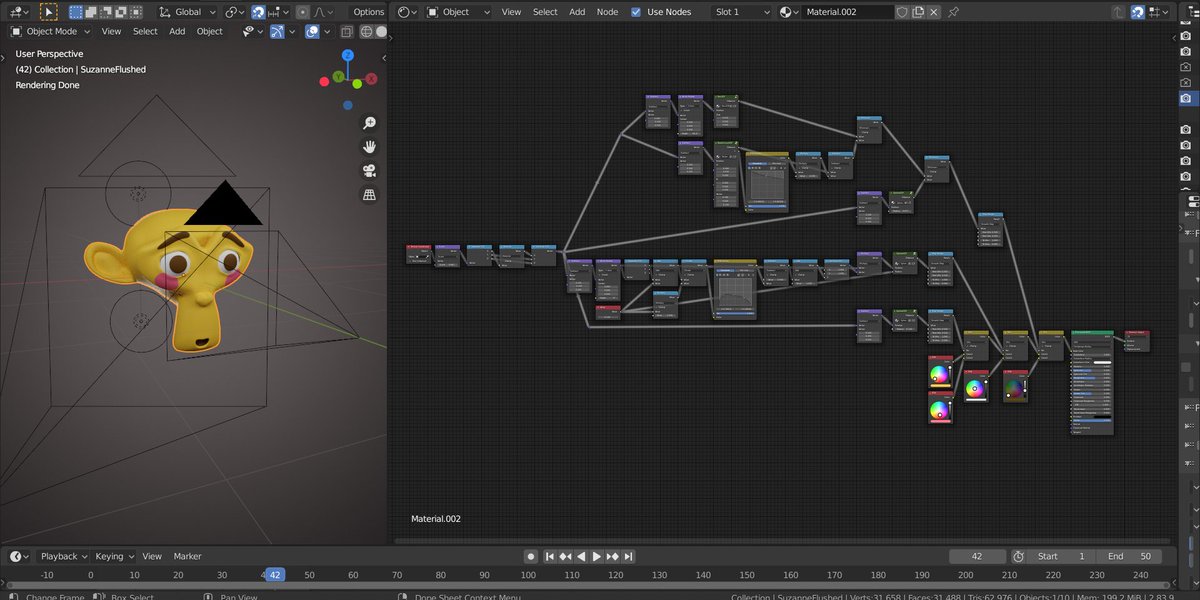Screen dimensions: 1200x600
Task: Open the Slot 1 material slot dropdown
Action: [741, 12]
